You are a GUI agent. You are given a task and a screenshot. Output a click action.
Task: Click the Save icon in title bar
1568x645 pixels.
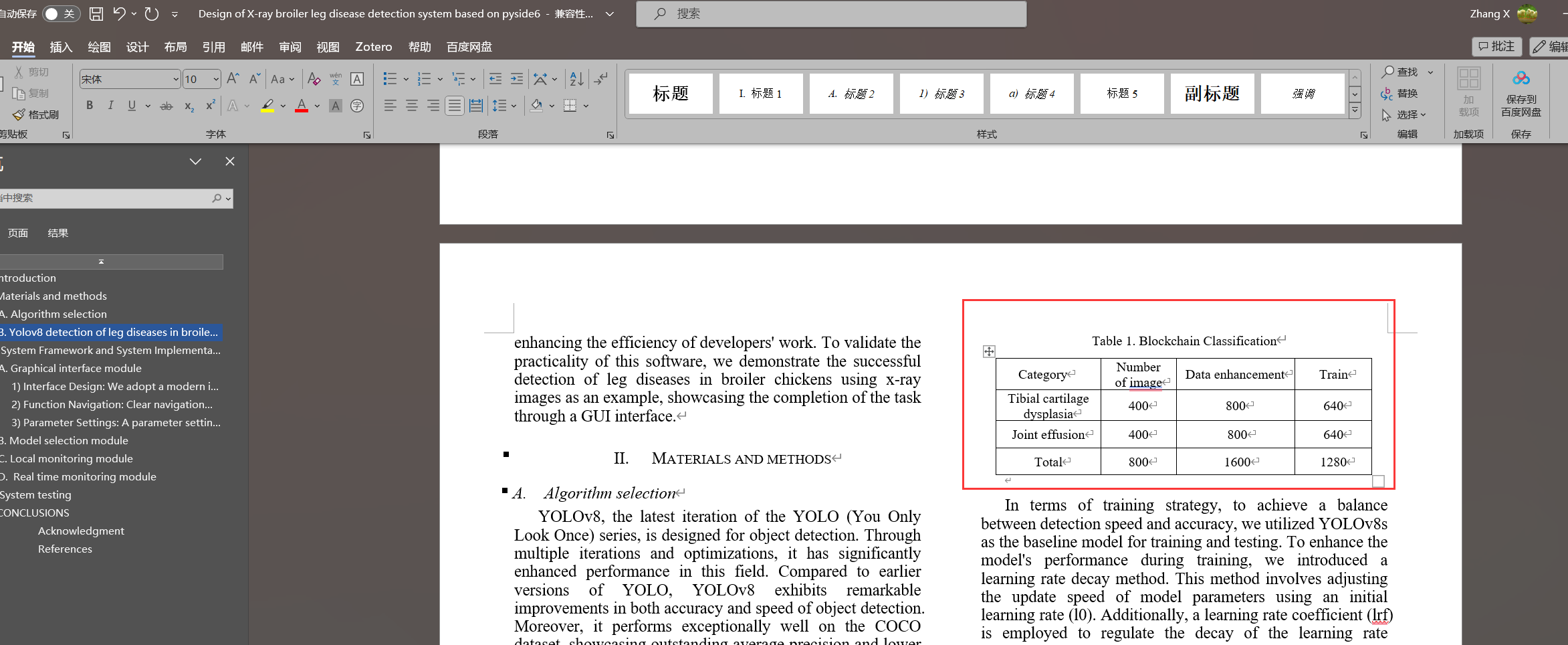(x=96, y=13)
